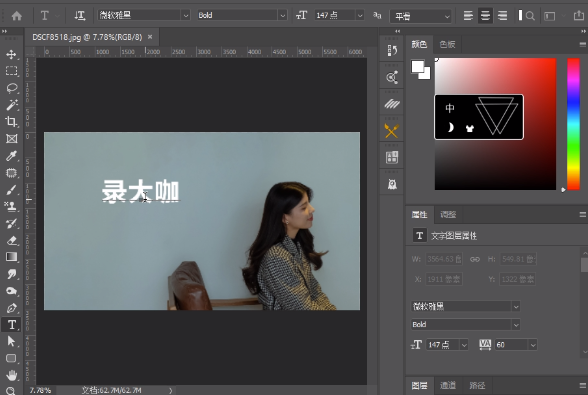This screenshot has height=395, width=588.
Task: Open font family dropdown in options bar
Action: [x=185, y=15]
